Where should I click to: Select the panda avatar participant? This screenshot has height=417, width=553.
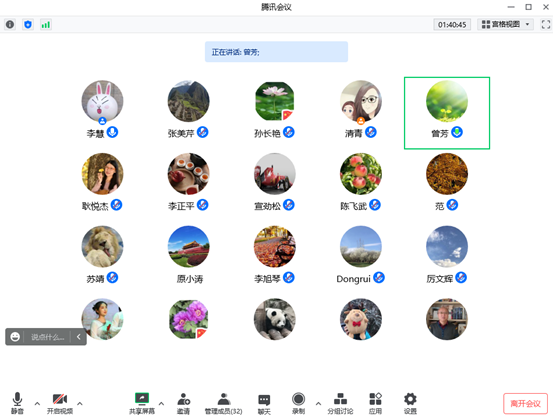tap(275, 319)
